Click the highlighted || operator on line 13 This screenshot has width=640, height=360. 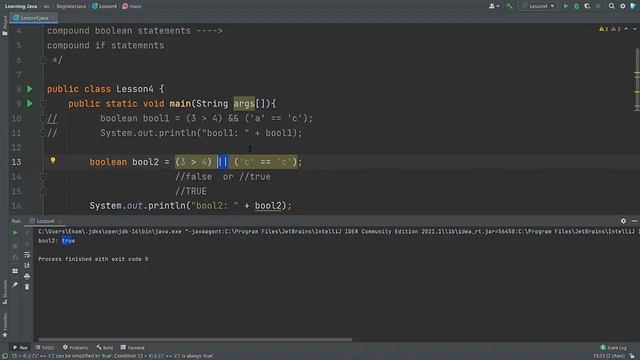[222, 162]
